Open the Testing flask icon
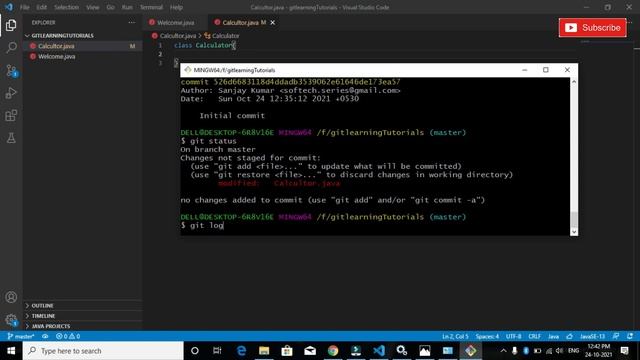 pyautogui.click(x=11, y=138)
